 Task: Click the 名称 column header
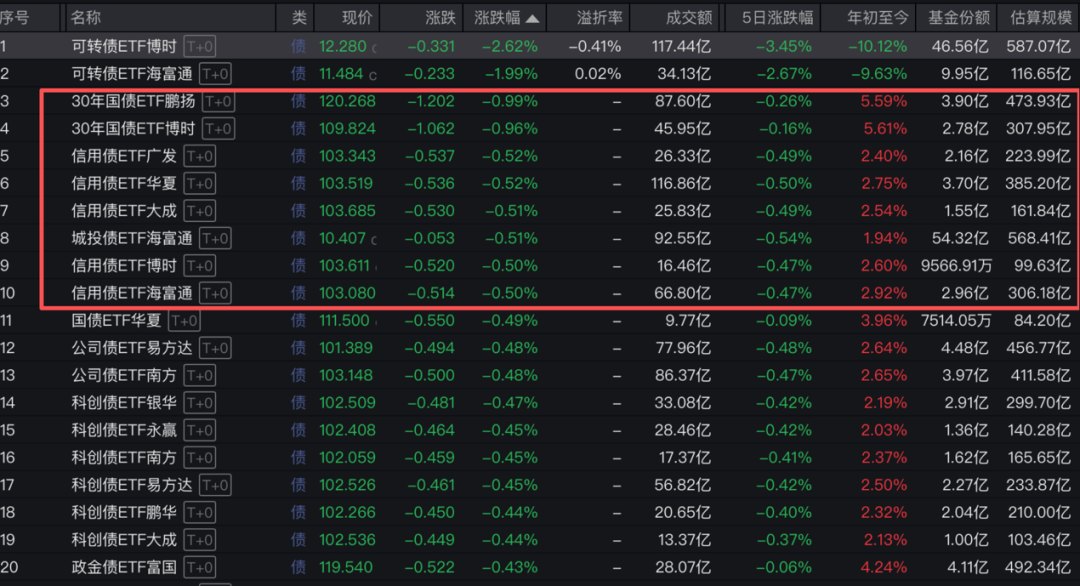coord(85,18)
